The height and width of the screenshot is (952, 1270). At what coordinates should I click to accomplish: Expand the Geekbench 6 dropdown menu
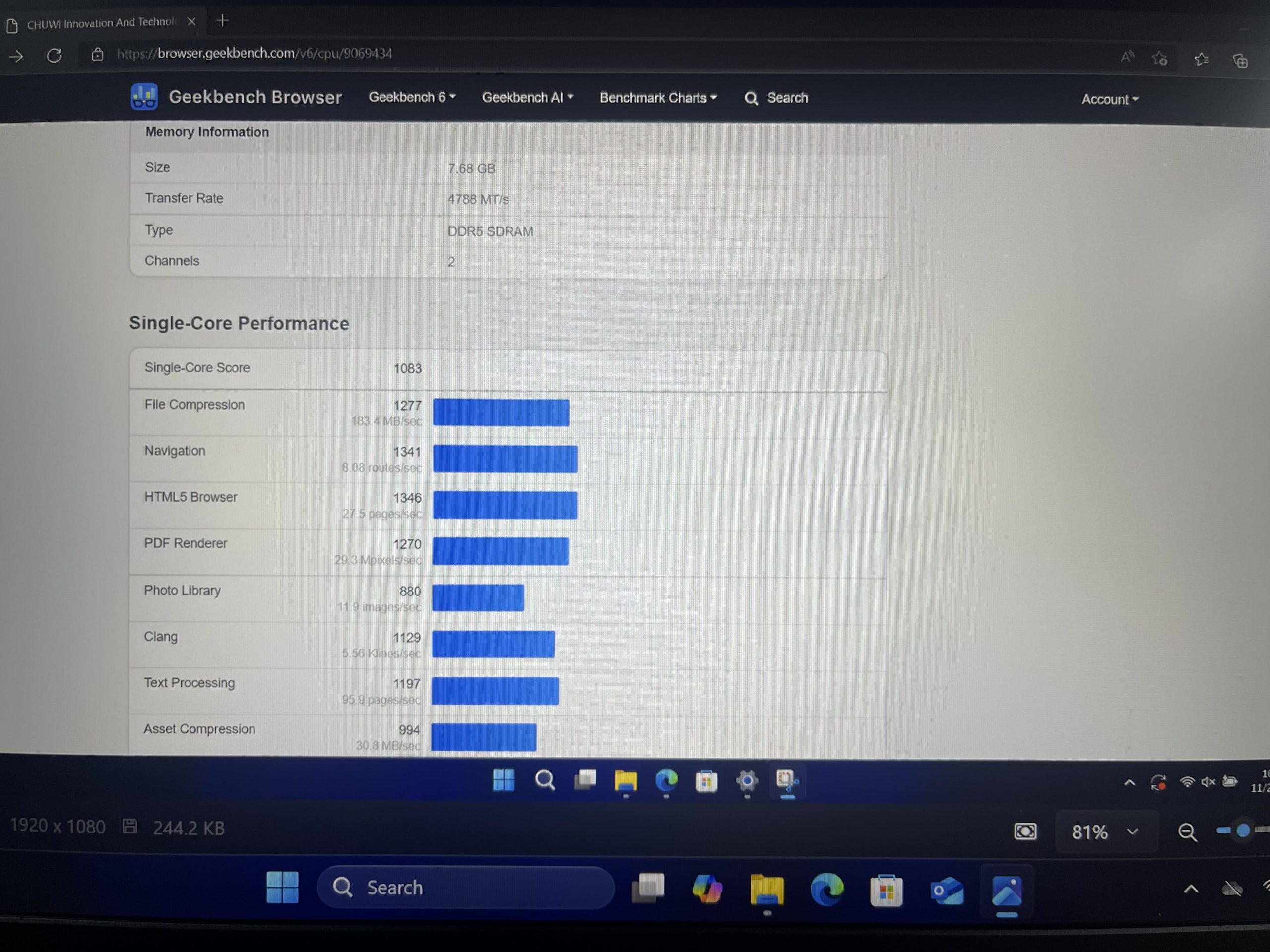412,97
